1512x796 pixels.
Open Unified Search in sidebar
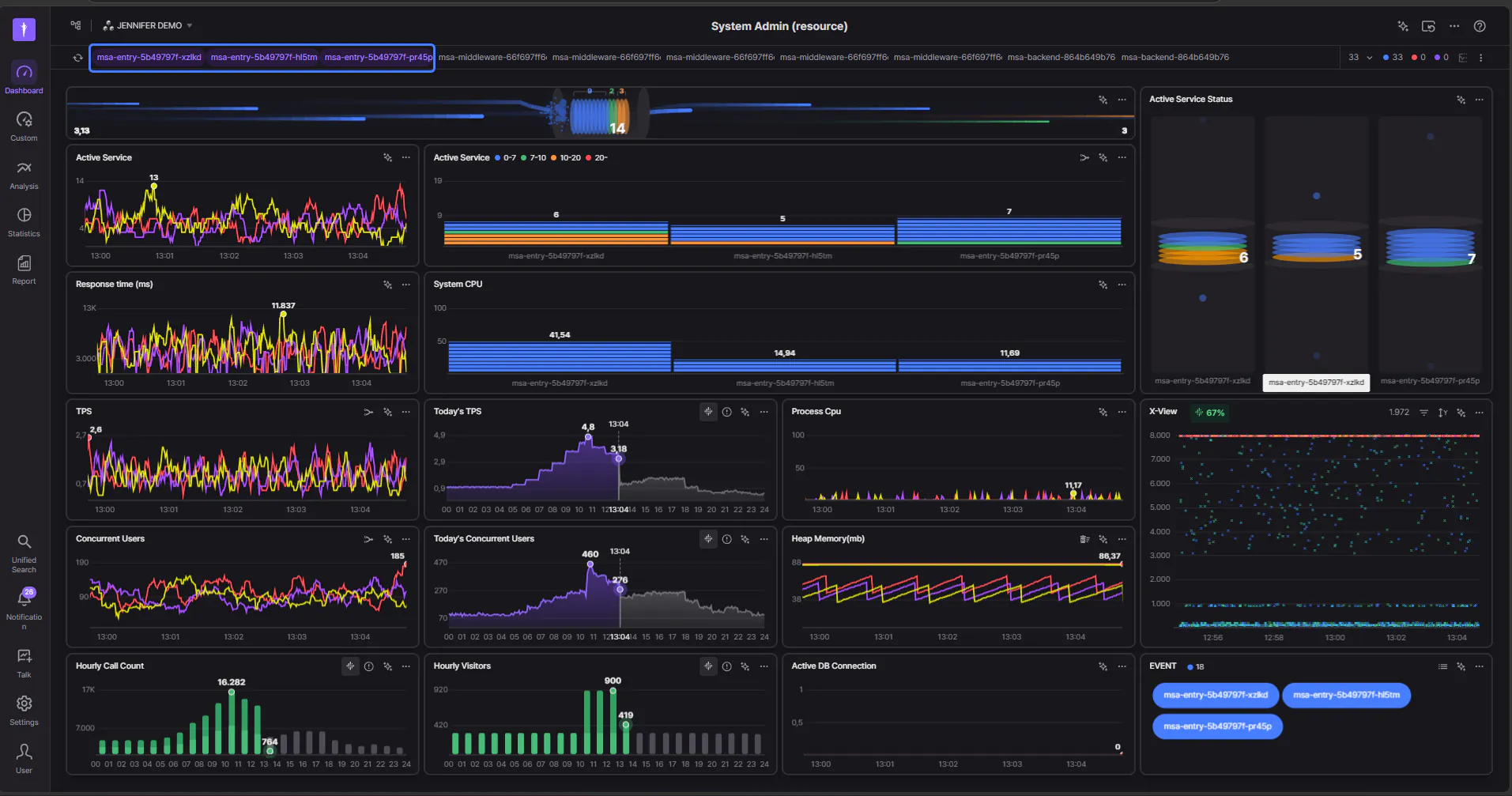pyautogui.click(x=24, y=553)
